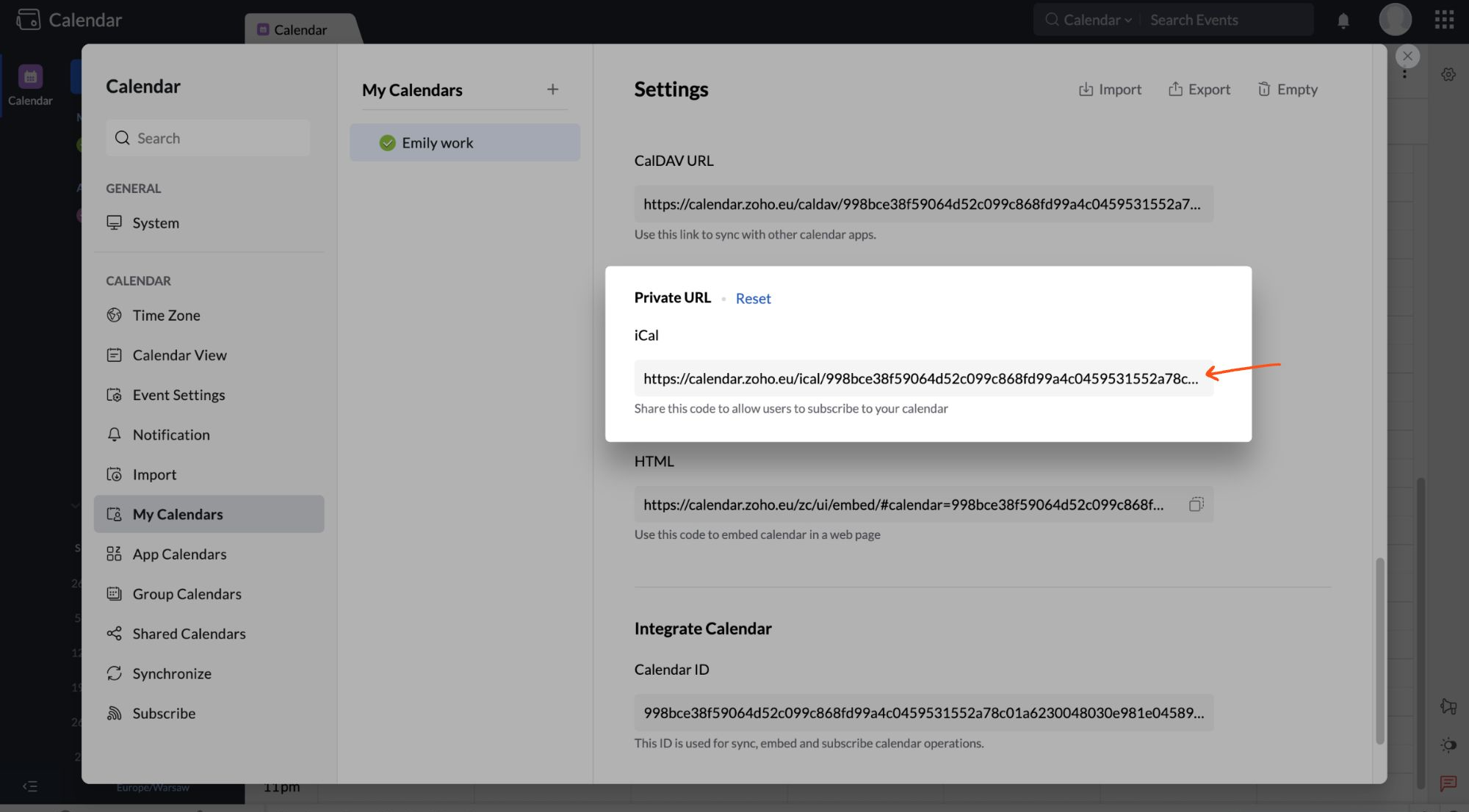Image resolution: width=1469 pixels, height=812 pixels.
Task: Click the settings Search field
Action: 208,138
